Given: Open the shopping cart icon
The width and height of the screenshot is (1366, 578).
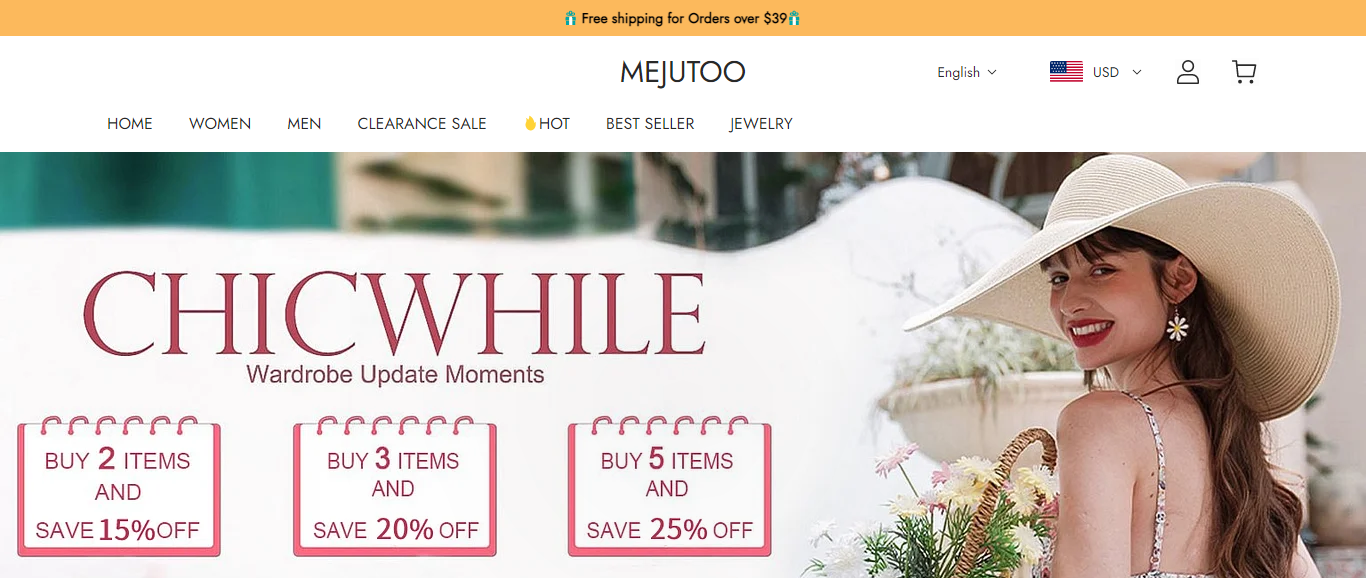Looking at the screenshot, I should 1244,72.
